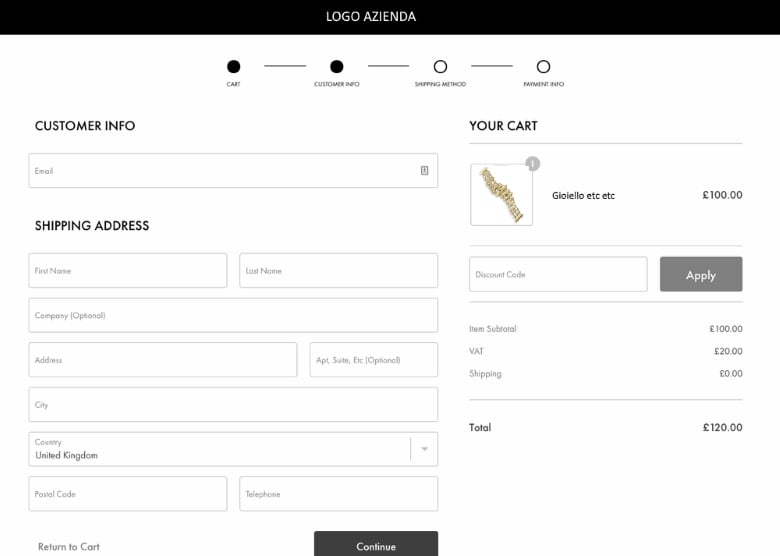The image size is (780, 556).
Task: Go to the Shipping Method step circle
Action: (440, 66)
